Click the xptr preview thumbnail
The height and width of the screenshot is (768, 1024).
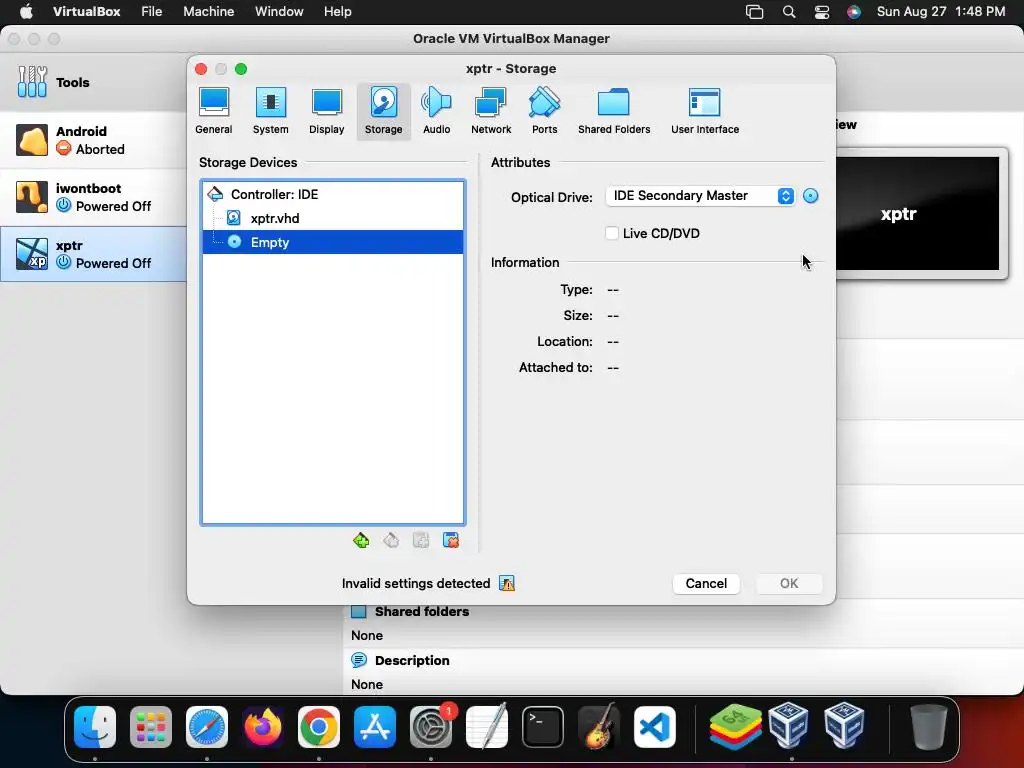pos(918,213)
